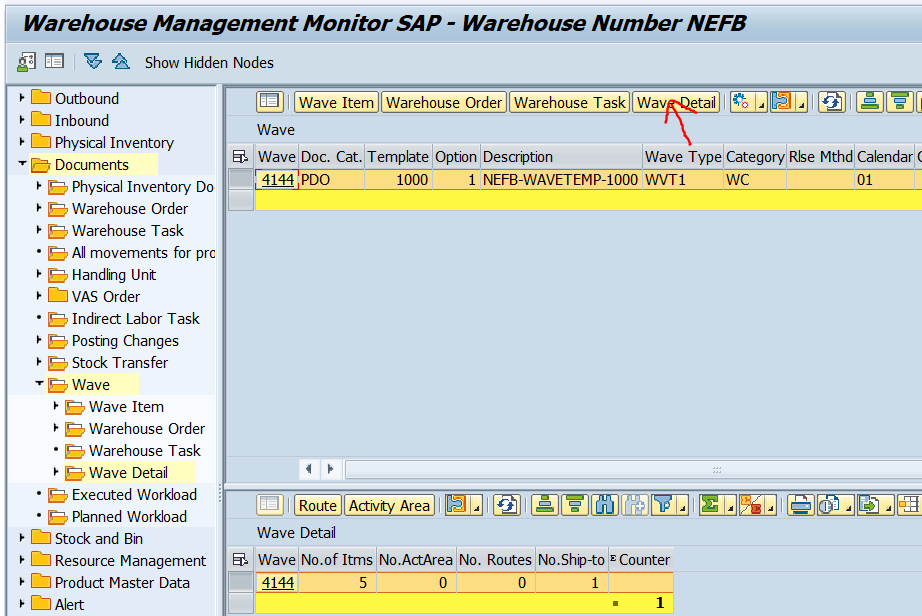Open the filter dropdown arrow
This screenshot has height=616, width=922.
pyautogui.click(x=683, y=505)
